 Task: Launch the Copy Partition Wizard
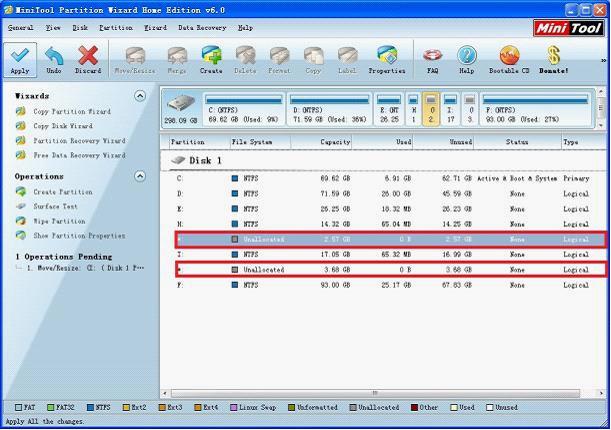click(x=72, y=112)
